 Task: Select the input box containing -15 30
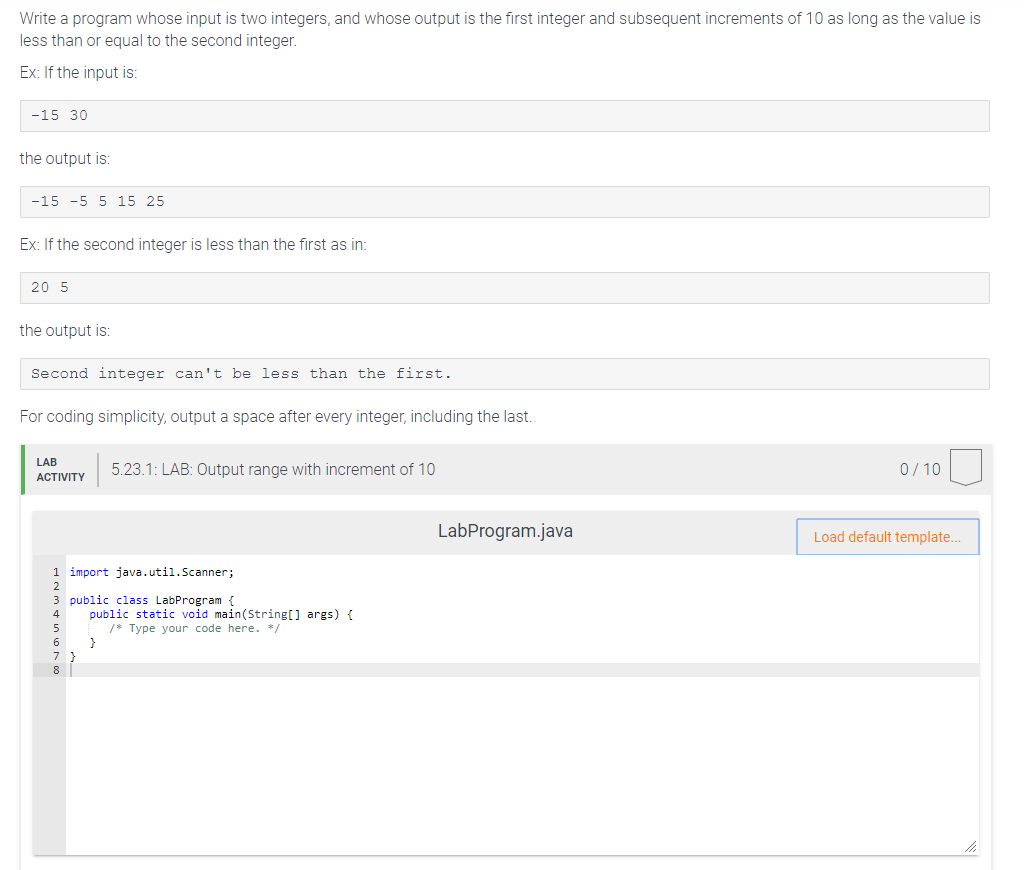(504, 115)
